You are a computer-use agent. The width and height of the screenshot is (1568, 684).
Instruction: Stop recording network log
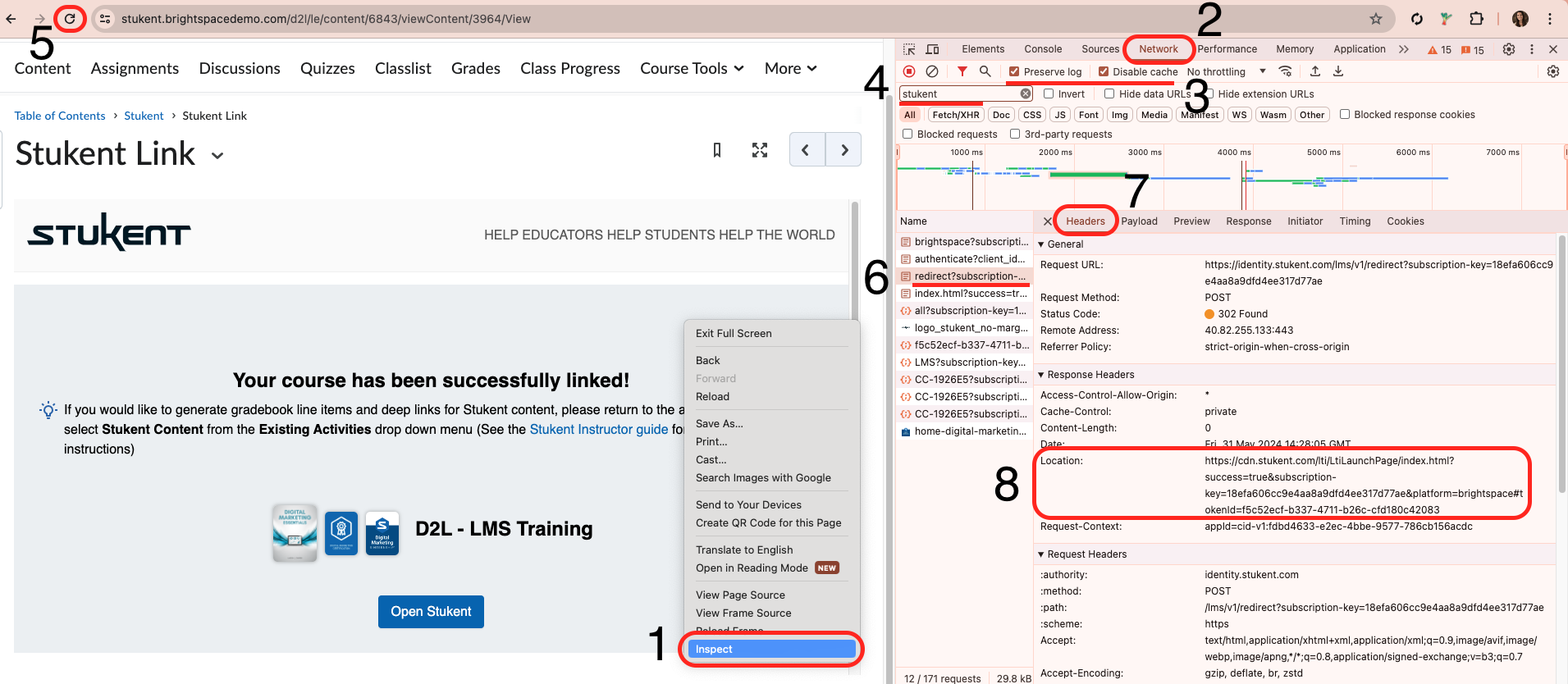click(x=909, y=71)
